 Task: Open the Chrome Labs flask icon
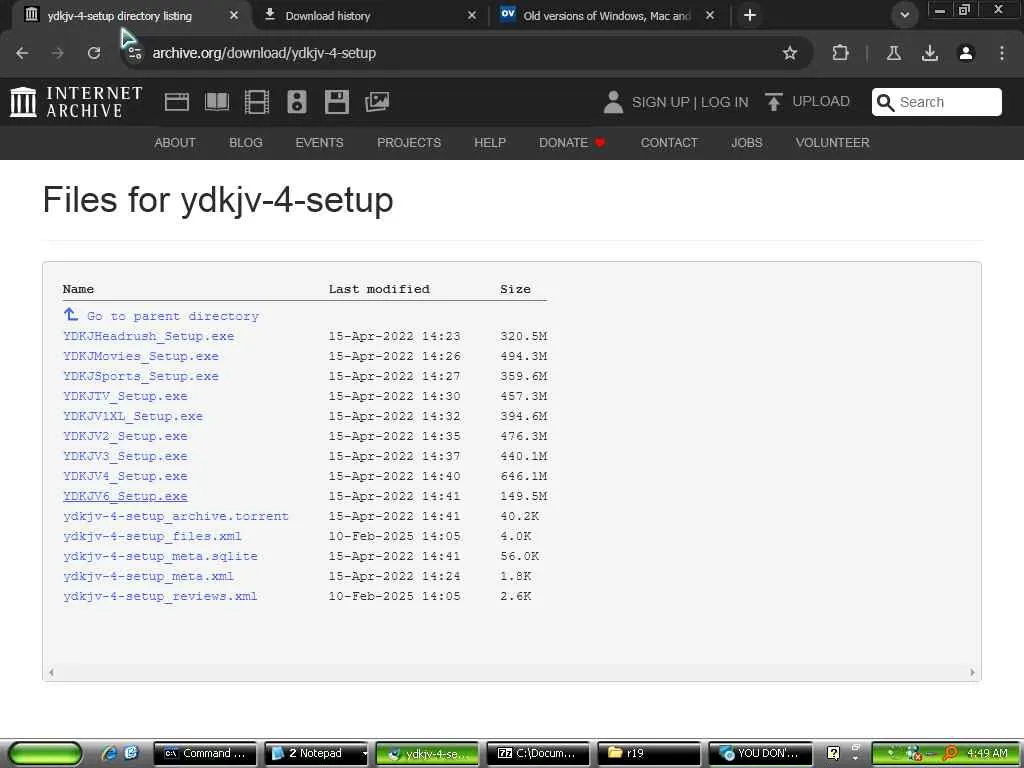pyautogui.click(x=894, y=53)
